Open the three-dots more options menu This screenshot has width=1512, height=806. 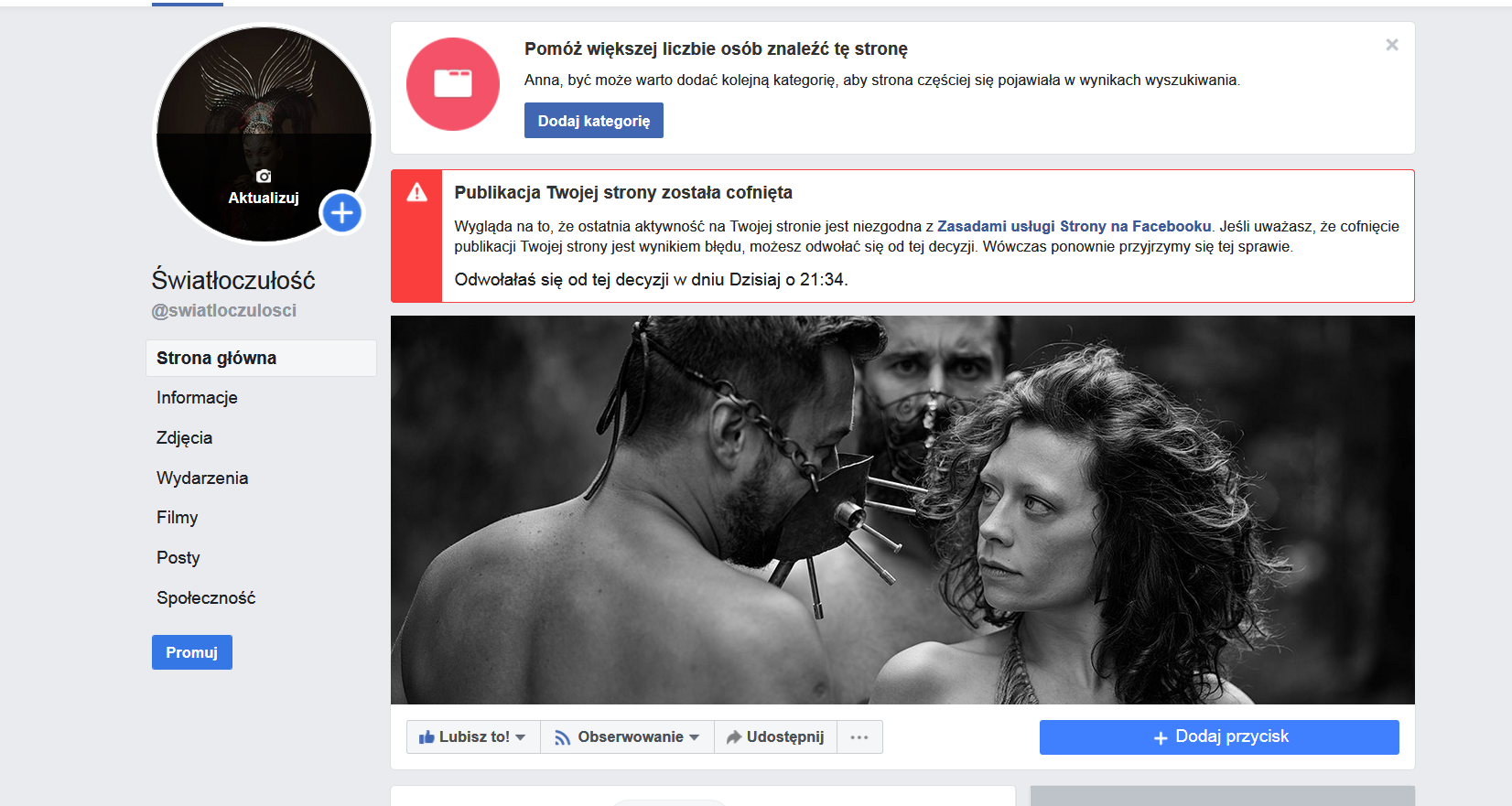coord(859,737)
